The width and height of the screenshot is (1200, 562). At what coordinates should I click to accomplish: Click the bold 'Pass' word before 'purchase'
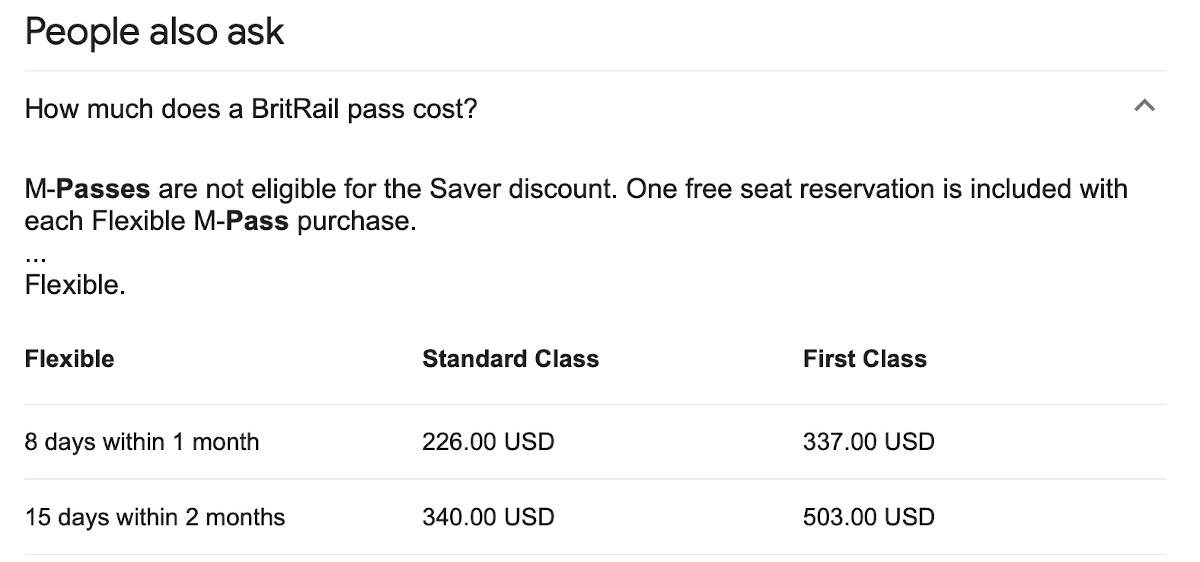click(x=257, y=221)
